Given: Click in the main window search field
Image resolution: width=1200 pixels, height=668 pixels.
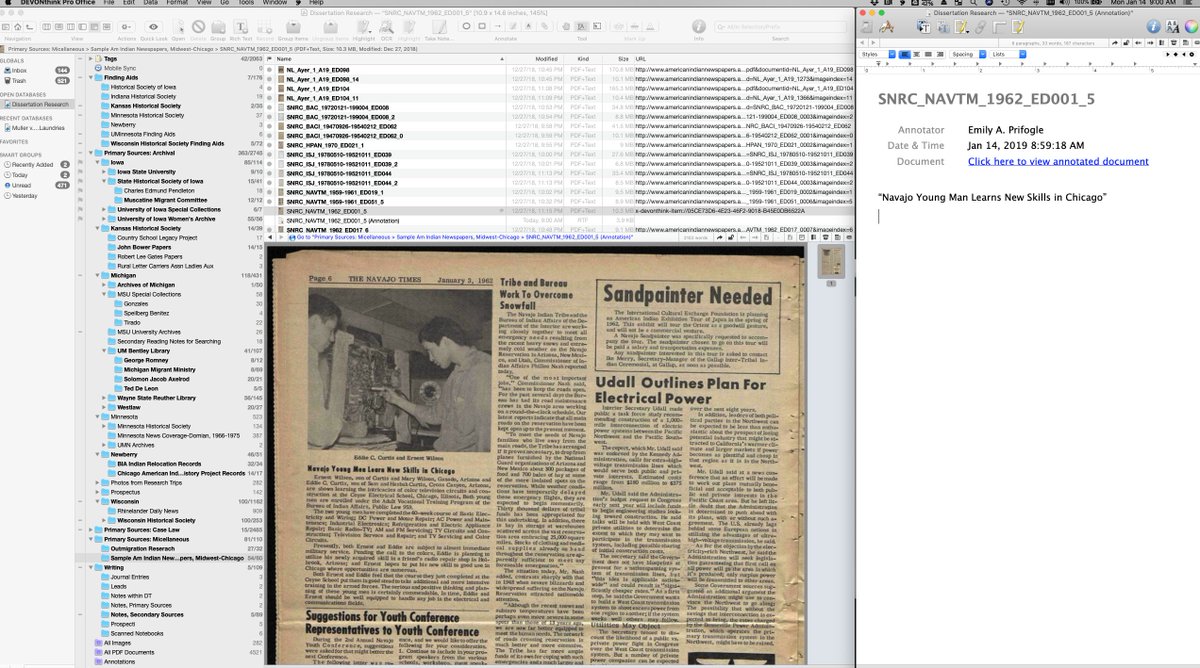Looking at the screenshot, I should 781,27.
